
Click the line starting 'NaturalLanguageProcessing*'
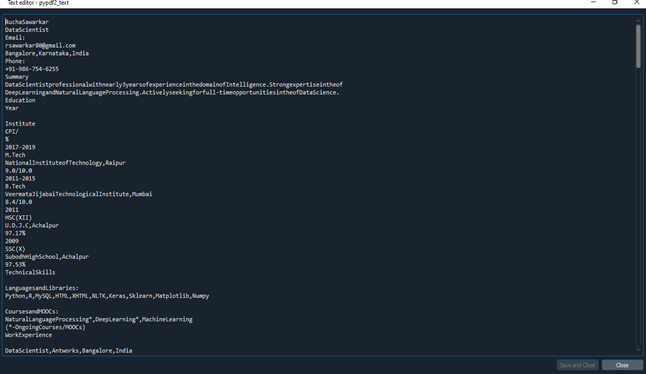(99, 319)
